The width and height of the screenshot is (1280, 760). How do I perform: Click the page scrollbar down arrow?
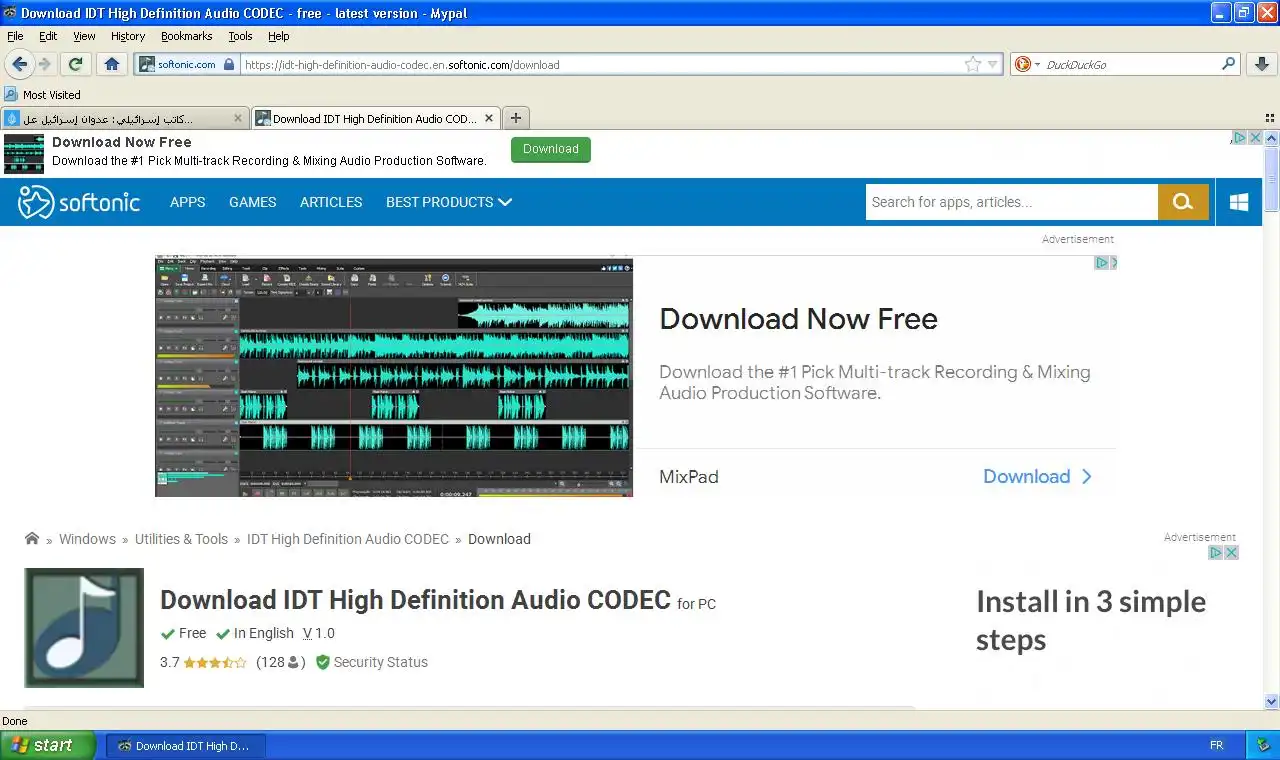[x=1272, y=701]
